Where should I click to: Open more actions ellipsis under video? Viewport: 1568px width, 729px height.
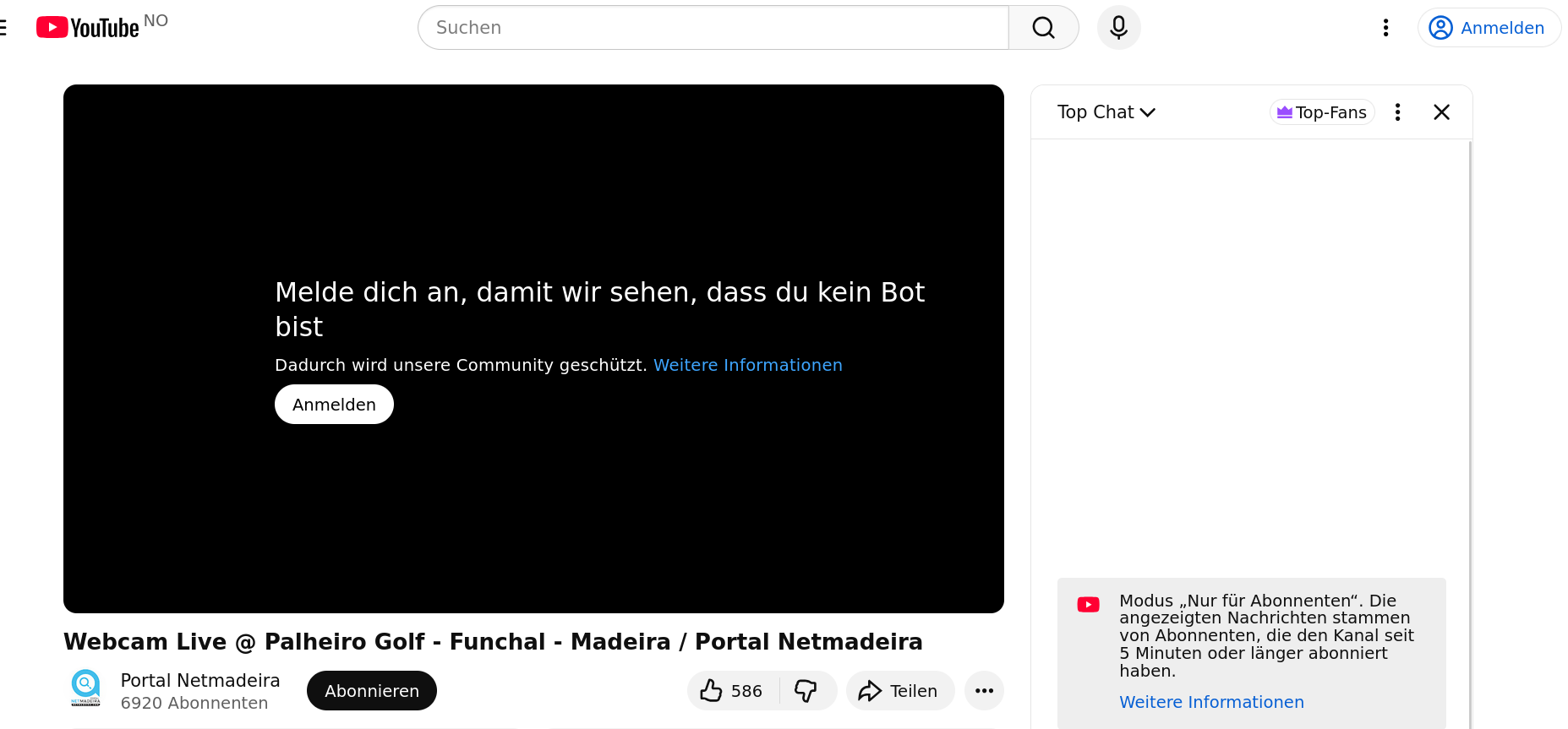(x=985, y=691)
